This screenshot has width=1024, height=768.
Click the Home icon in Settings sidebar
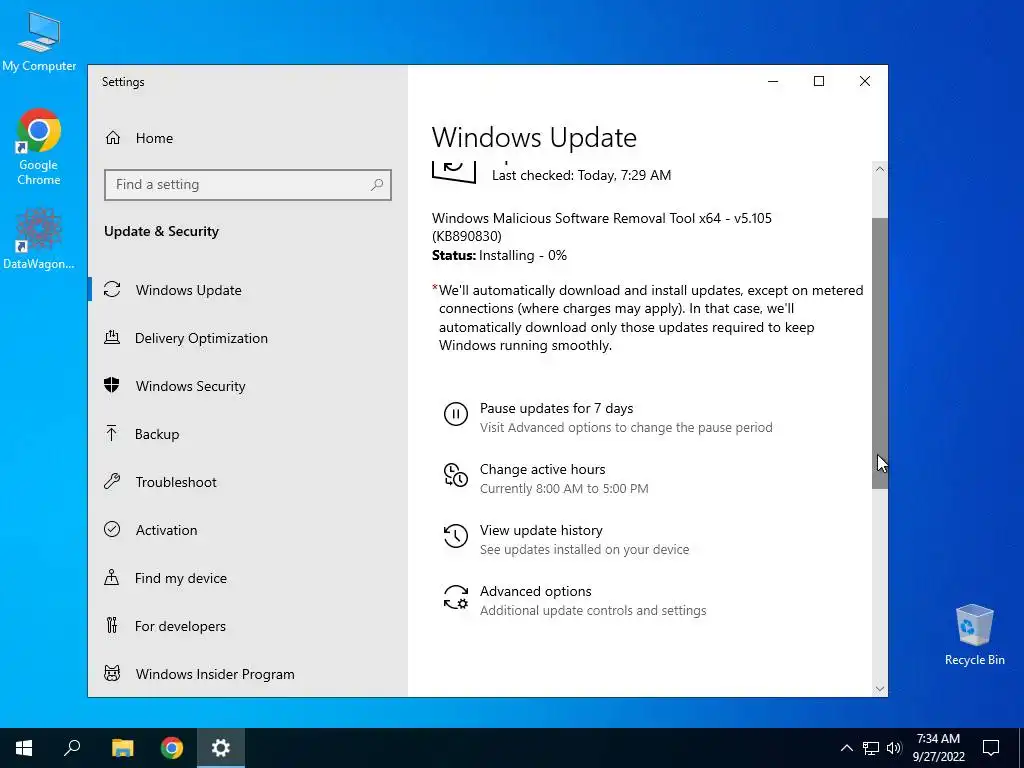(x=113, y=138)
